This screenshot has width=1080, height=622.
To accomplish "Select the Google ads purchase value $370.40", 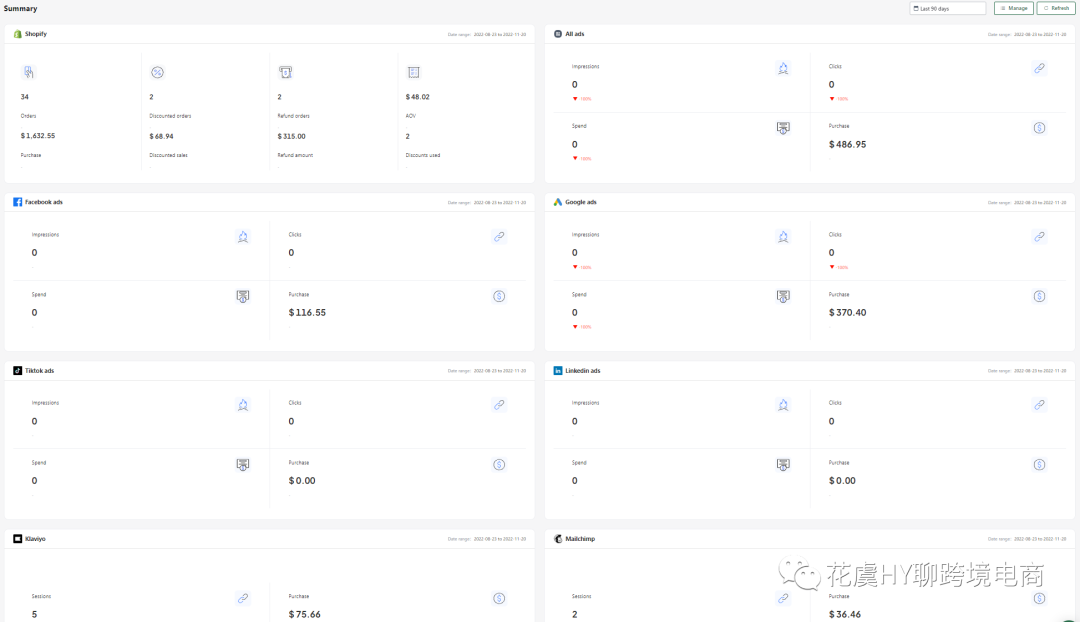I will (847, 313).
